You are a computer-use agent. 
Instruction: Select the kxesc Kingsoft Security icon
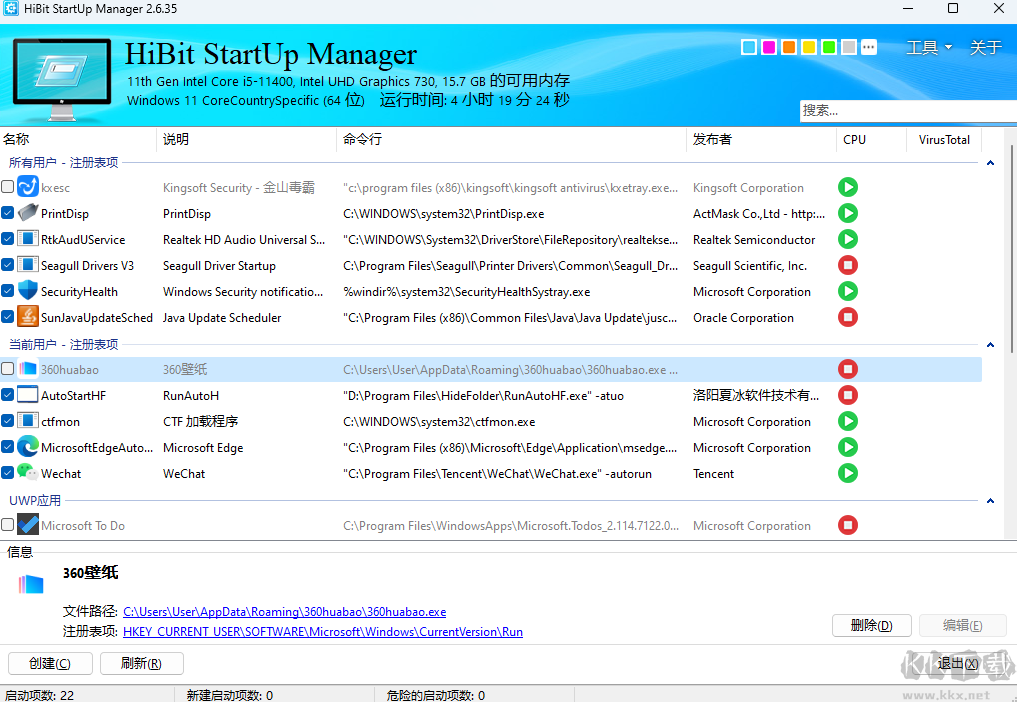click(x=27, y=187)
